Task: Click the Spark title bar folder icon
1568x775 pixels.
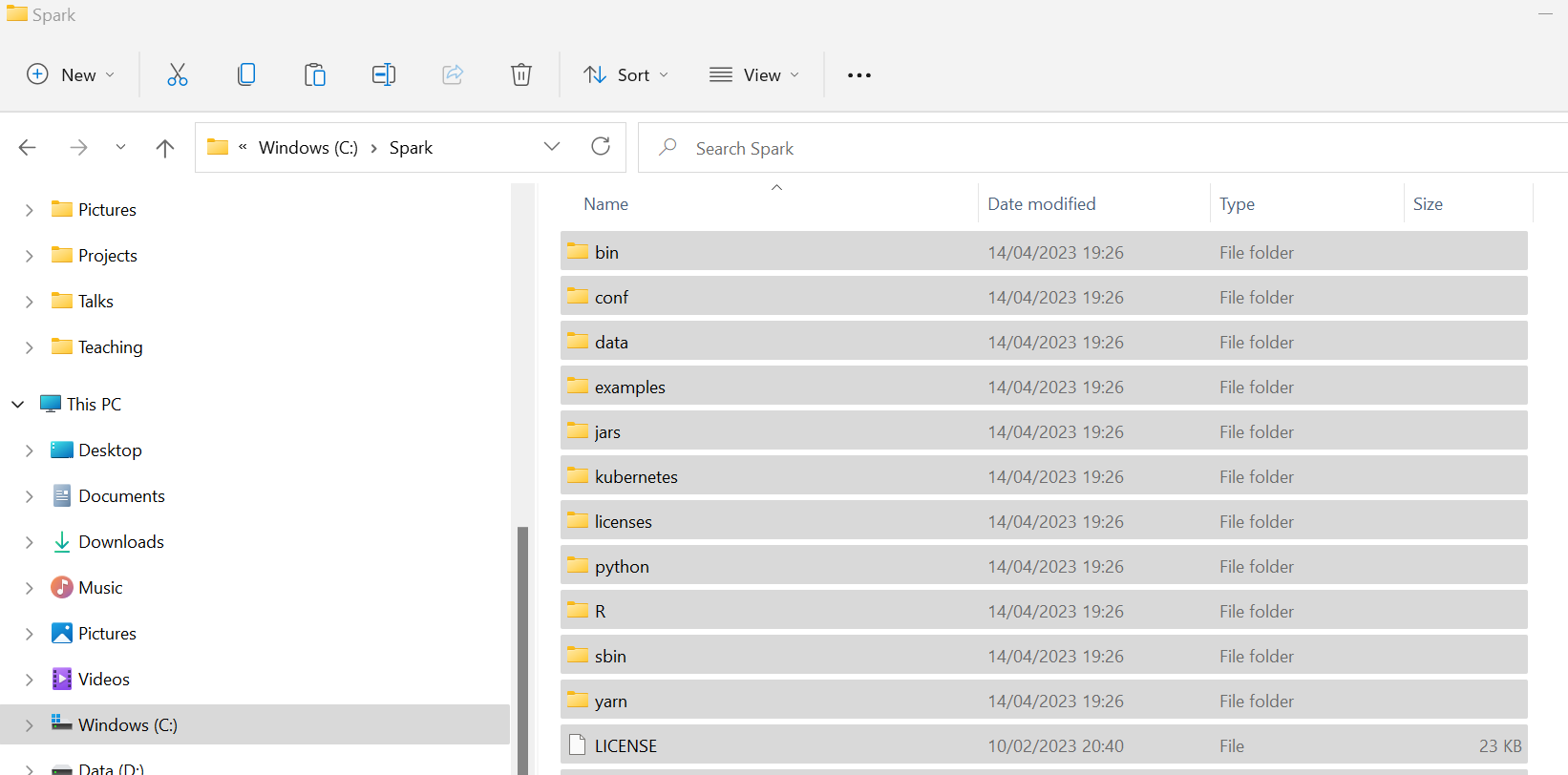Action: coord(16,13)
